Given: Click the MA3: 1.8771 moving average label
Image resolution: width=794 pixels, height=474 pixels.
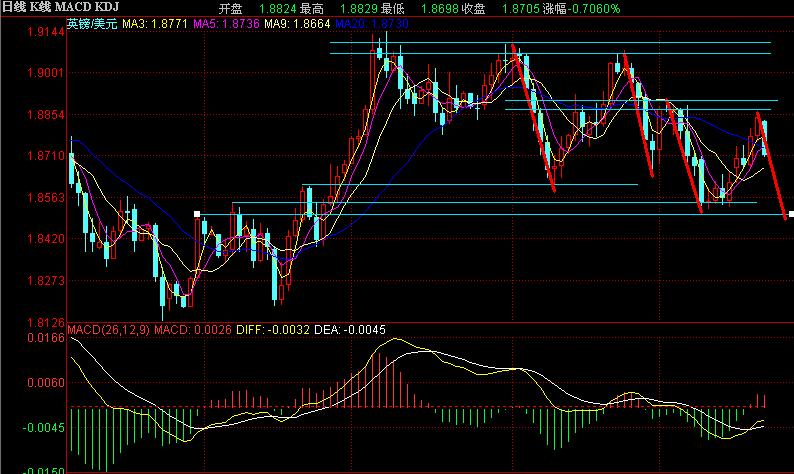Looking at the screenshot, I should pyautogui.click(x=155, y=24).
